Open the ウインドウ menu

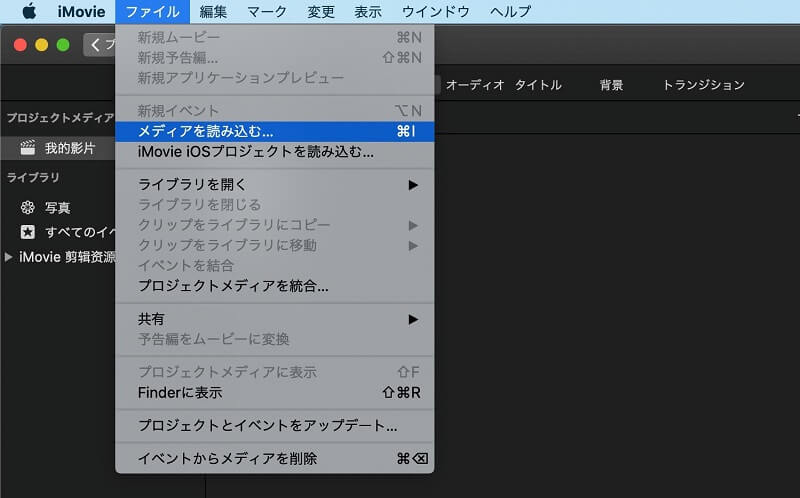click(x=435, y=11)
